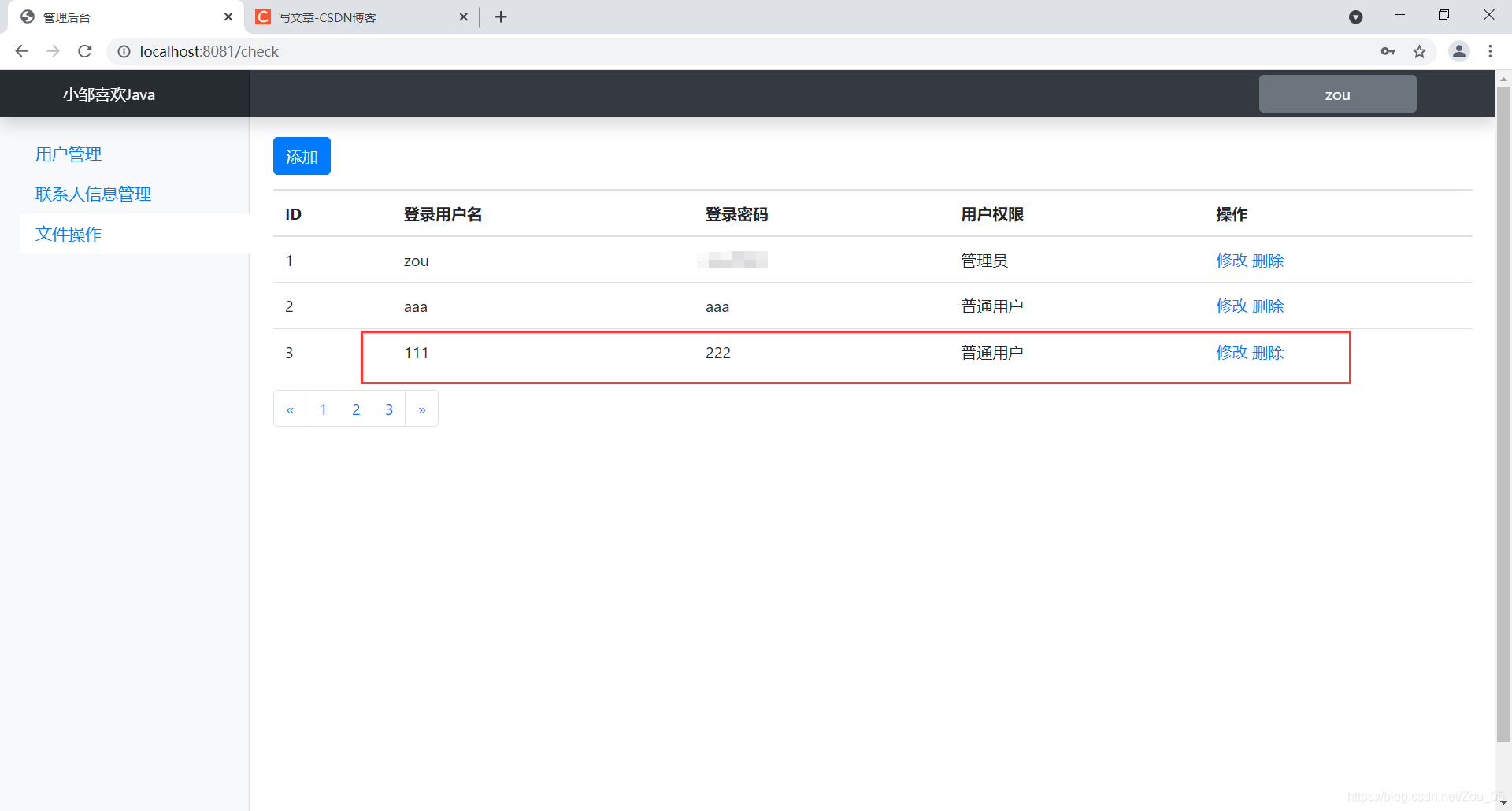Viewport: 1512px width, 811px height.
Task: Click the 操作 column header
Action: pos(1232,214)
